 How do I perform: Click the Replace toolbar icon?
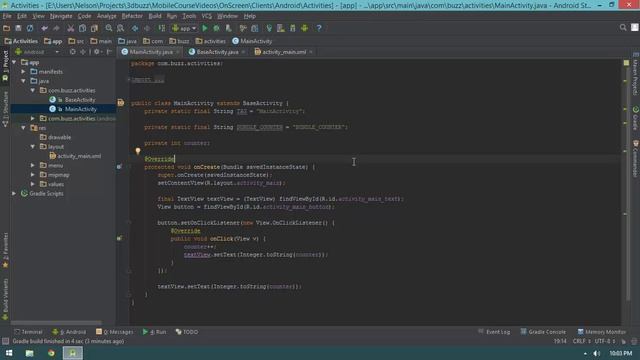pos(121,28)
